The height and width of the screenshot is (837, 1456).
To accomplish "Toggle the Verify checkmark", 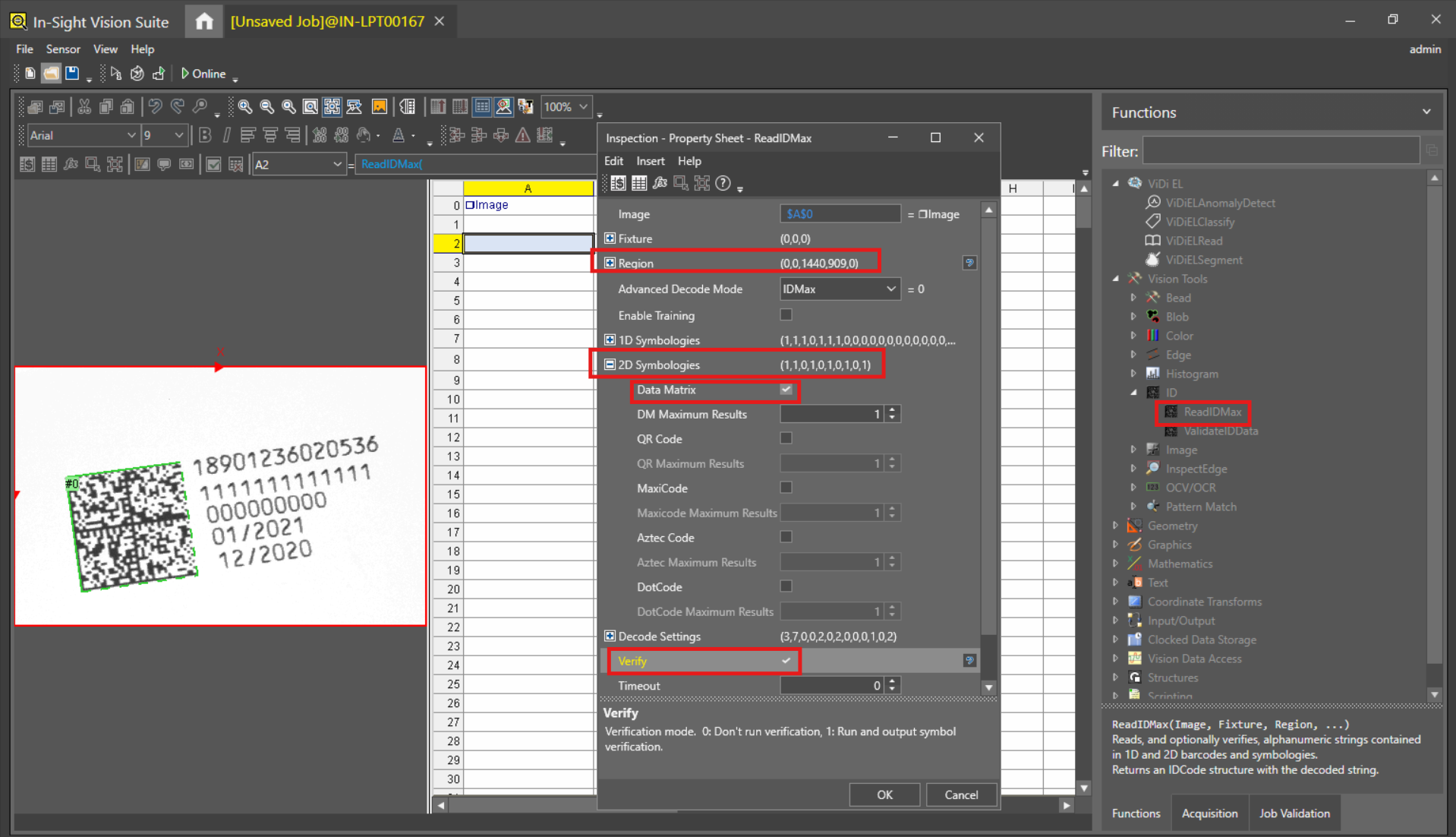I will [x=786, y=661].
